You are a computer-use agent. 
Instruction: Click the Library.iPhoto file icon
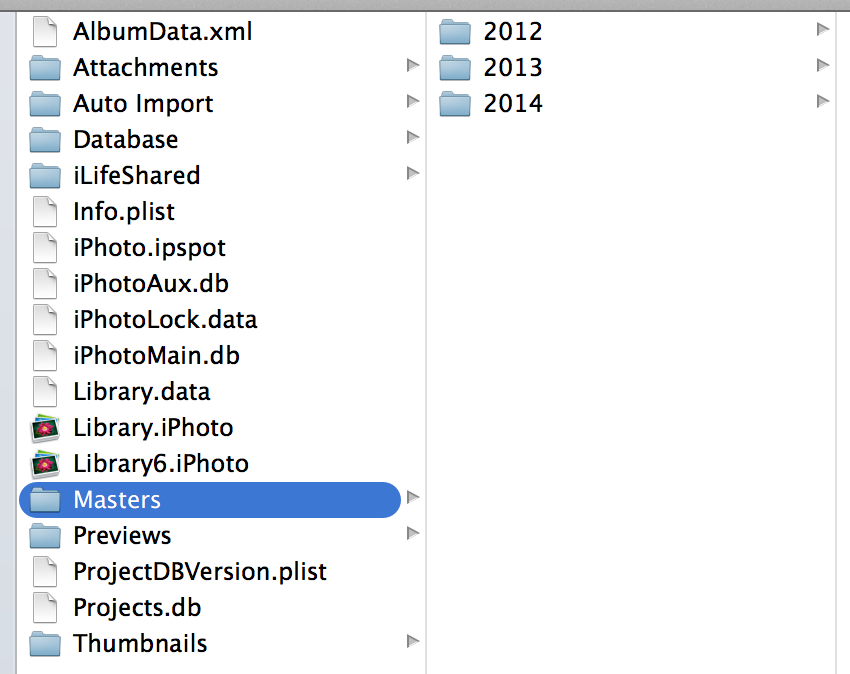point(45,428)
